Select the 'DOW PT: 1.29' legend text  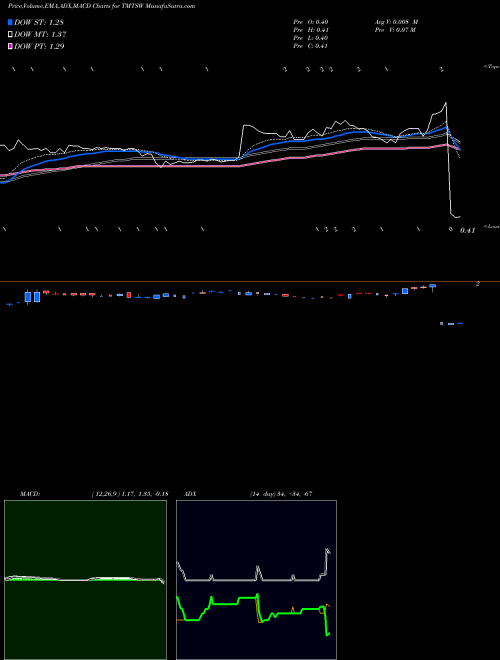tap(39, 46)
